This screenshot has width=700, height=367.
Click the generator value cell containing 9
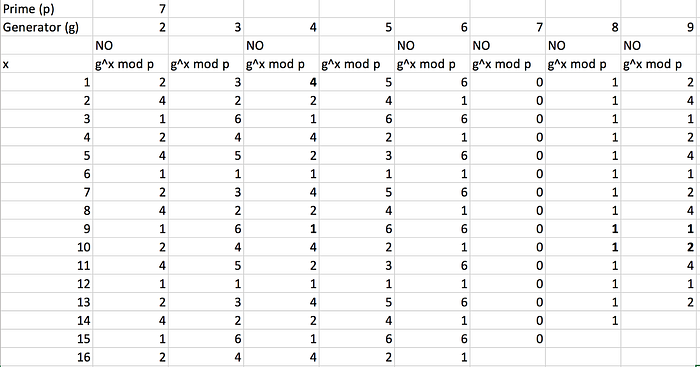click(x=660, y=27)
